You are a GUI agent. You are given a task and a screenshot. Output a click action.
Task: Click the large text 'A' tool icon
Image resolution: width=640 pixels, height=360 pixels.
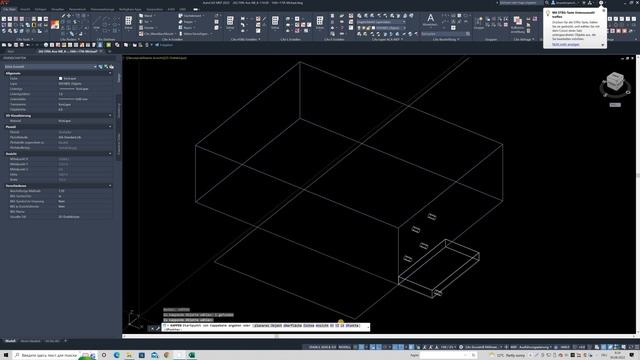point(430,18)
